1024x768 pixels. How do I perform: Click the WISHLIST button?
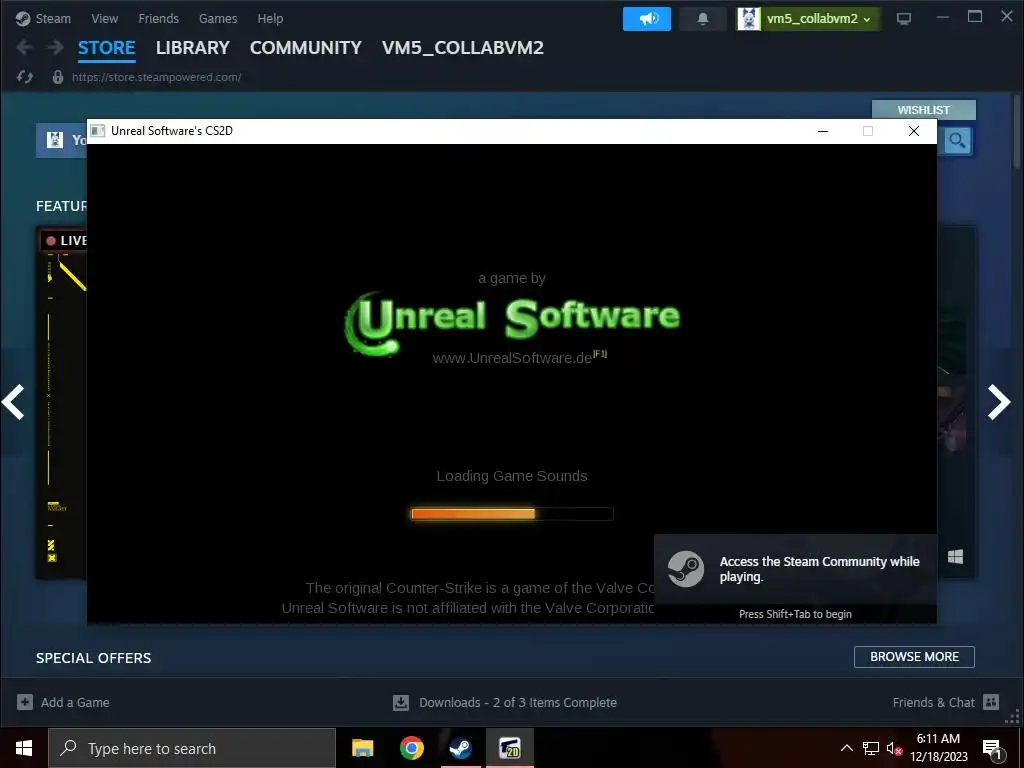coord(923,110)
